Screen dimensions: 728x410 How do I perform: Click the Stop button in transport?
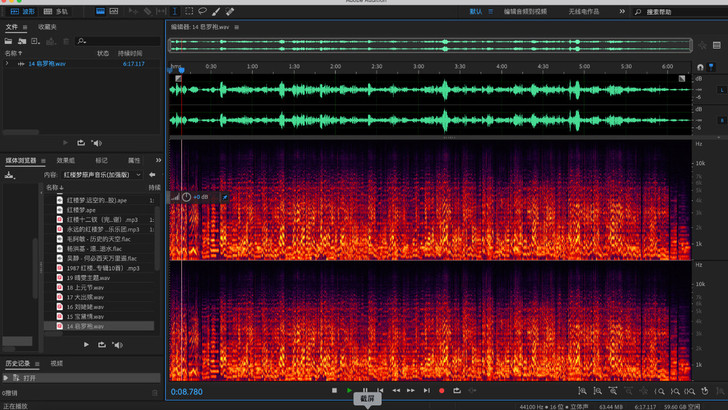point(334,390)
